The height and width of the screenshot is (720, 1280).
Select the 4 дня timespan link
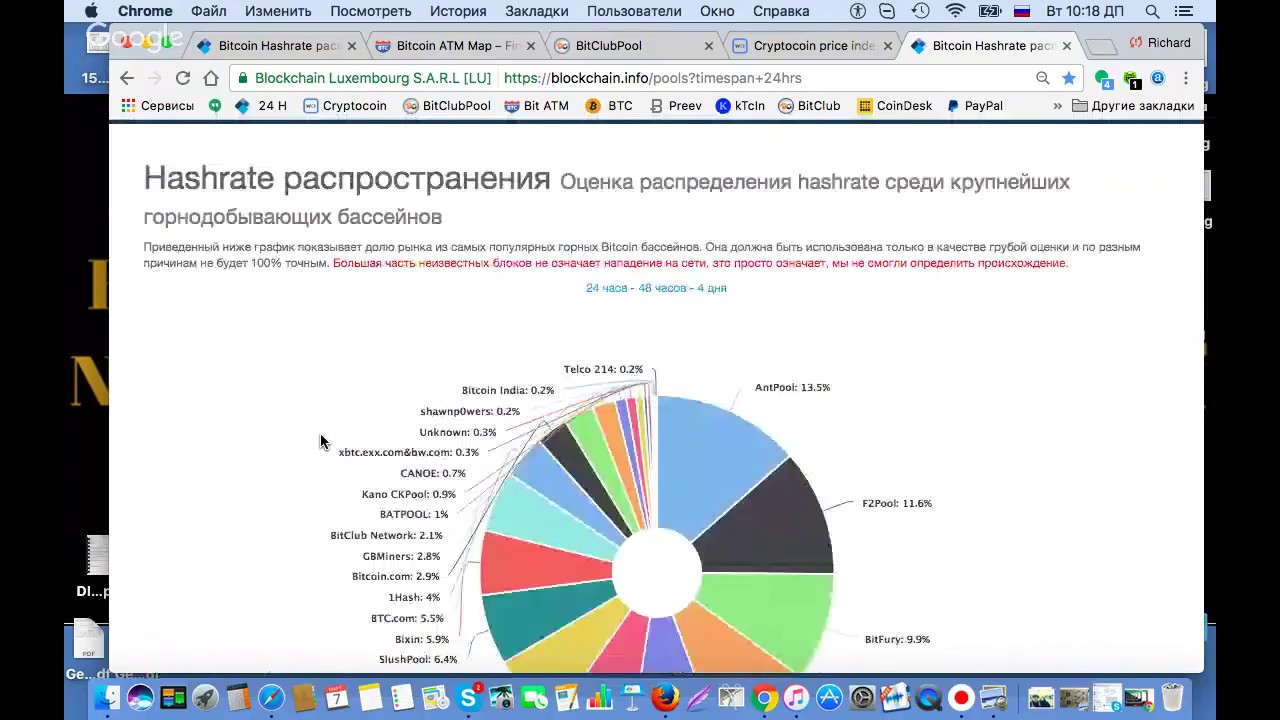point(712,288)
